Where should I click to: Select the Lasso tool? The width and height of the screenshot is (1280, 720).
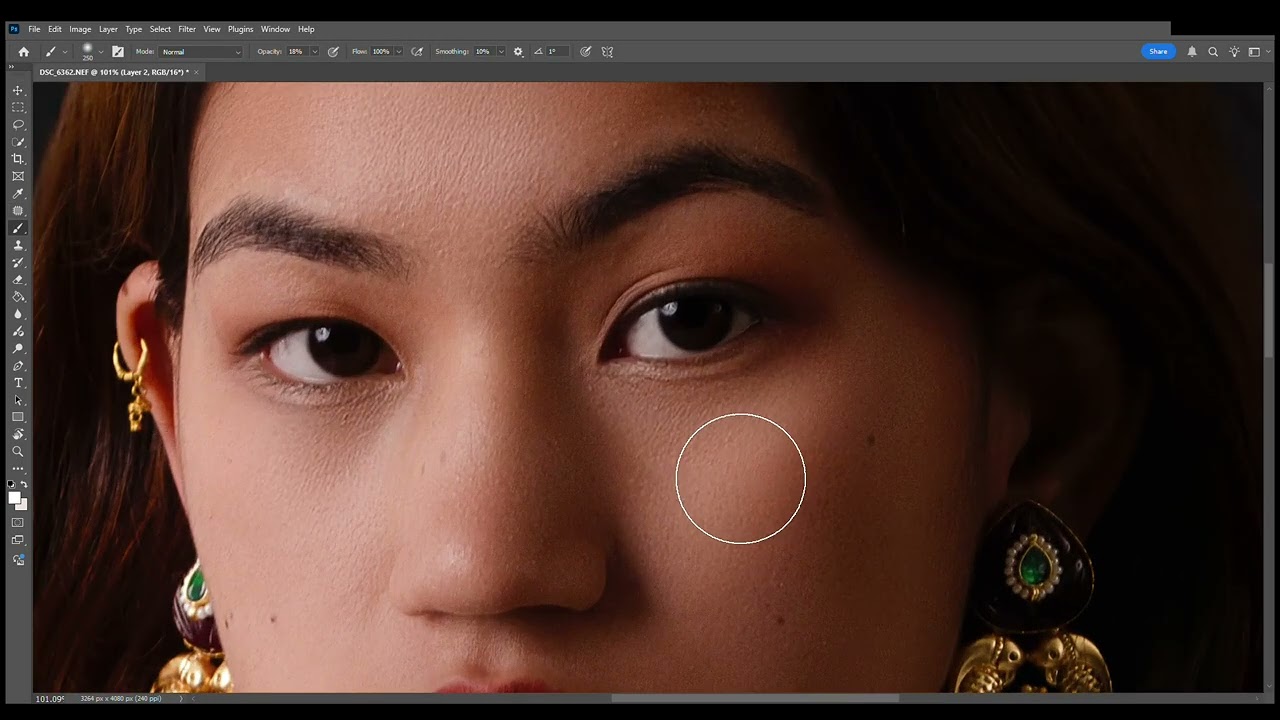pos(18,124)
